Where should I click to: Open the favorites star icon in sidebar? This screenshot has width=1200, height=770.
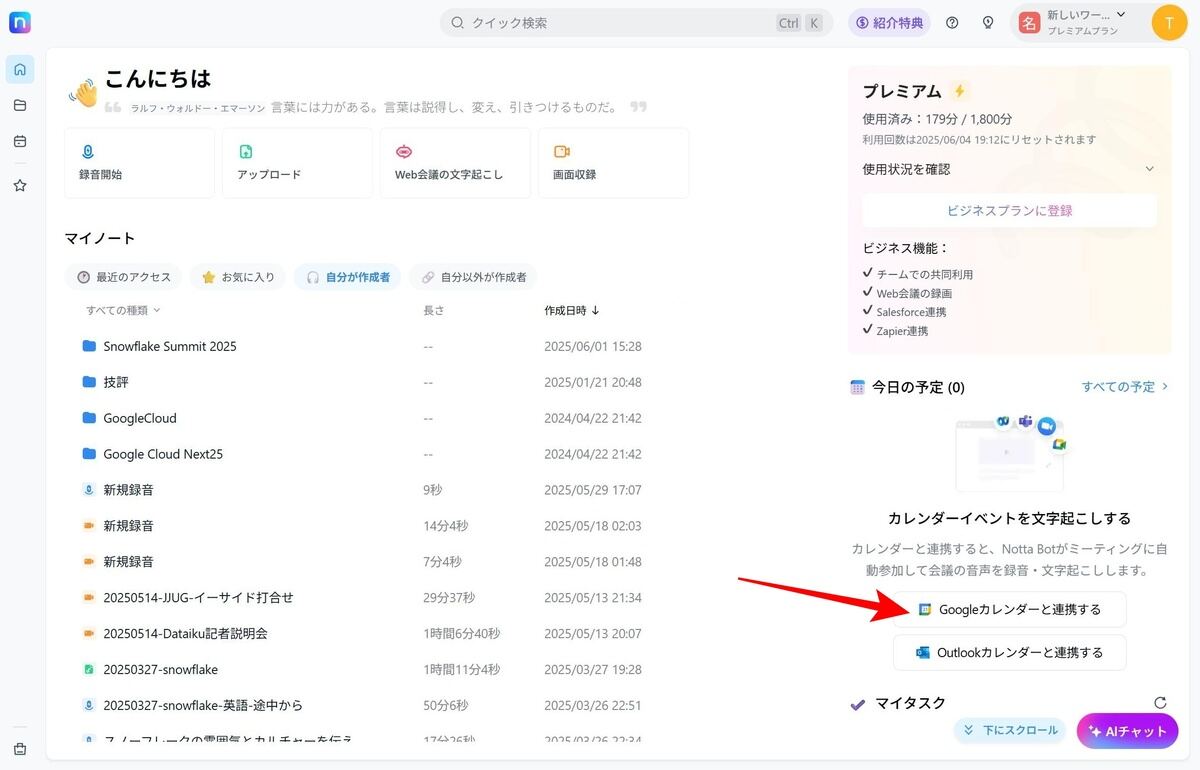pyautogui.click(x=20, y=185)
